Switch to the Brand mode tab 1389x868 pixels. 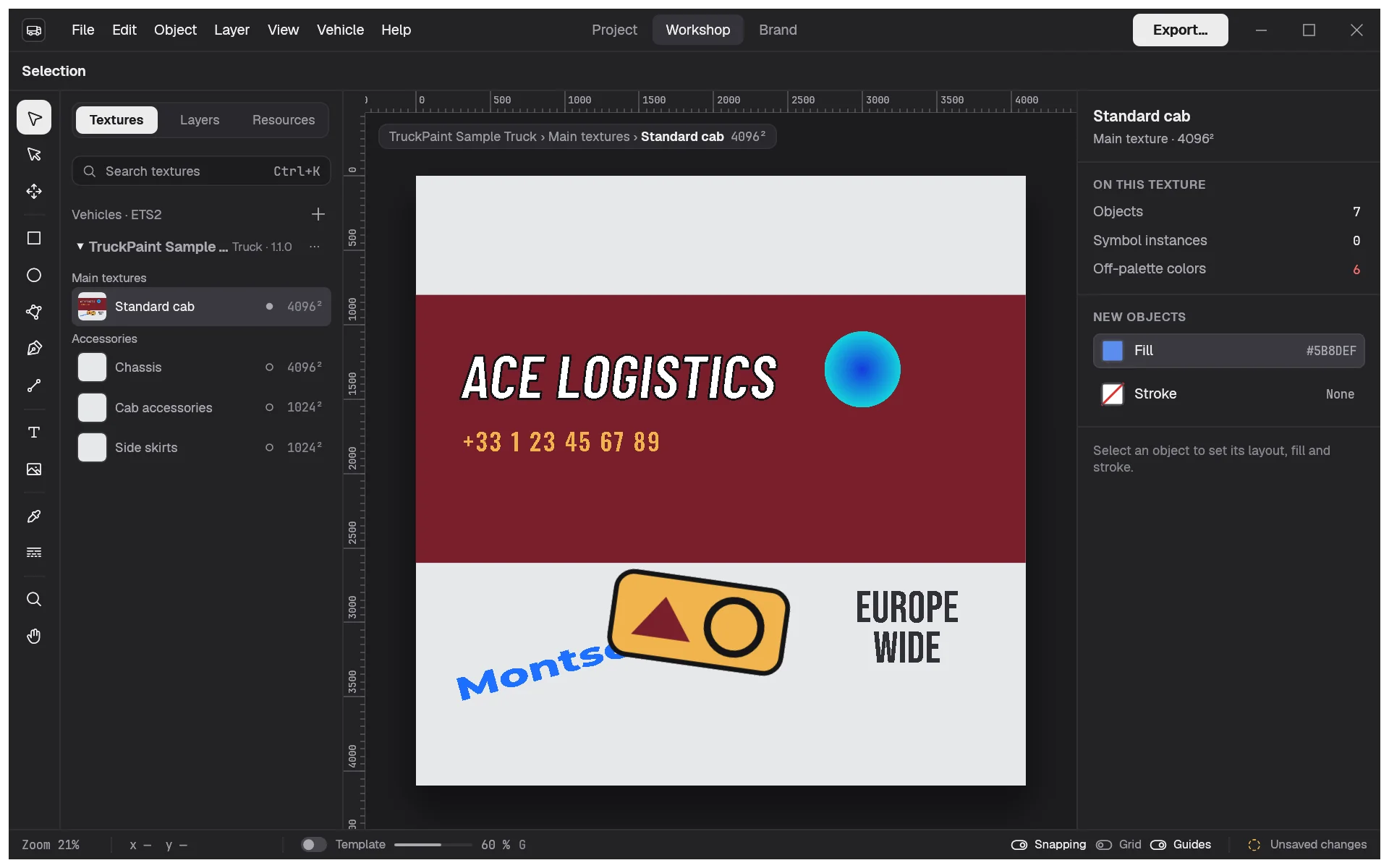tap(778, 30)
